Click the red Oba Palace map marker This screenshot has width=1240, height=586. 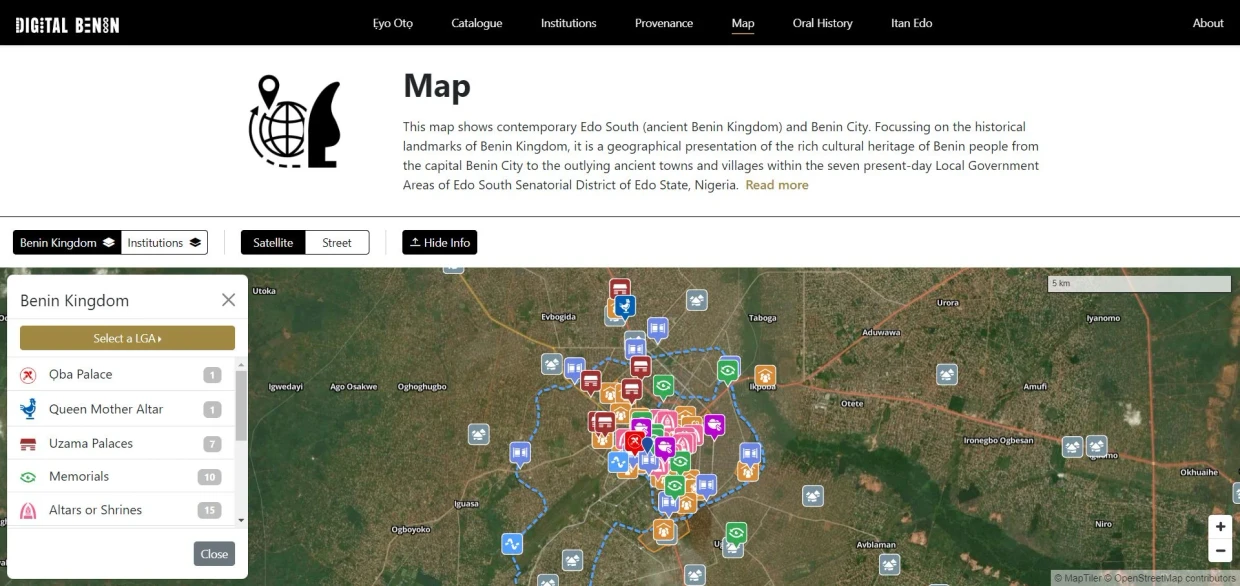tap(633, 441)
